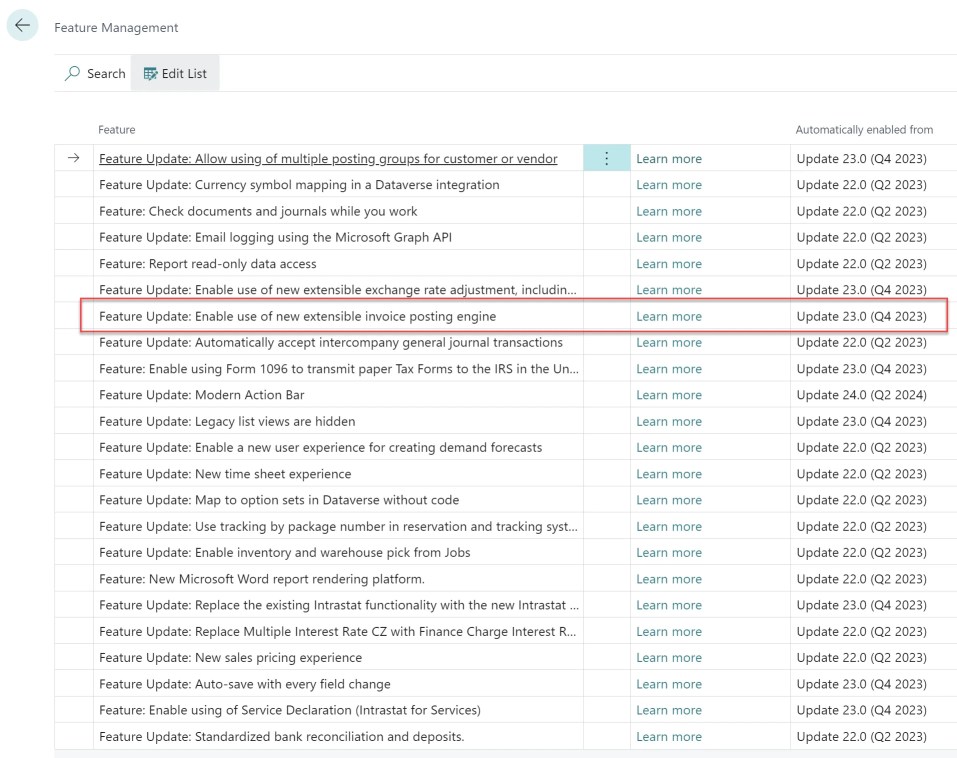Open Learn more for New time sheet experience
The height and width of the screenshot is (758, 957).
tap(669, 474)
